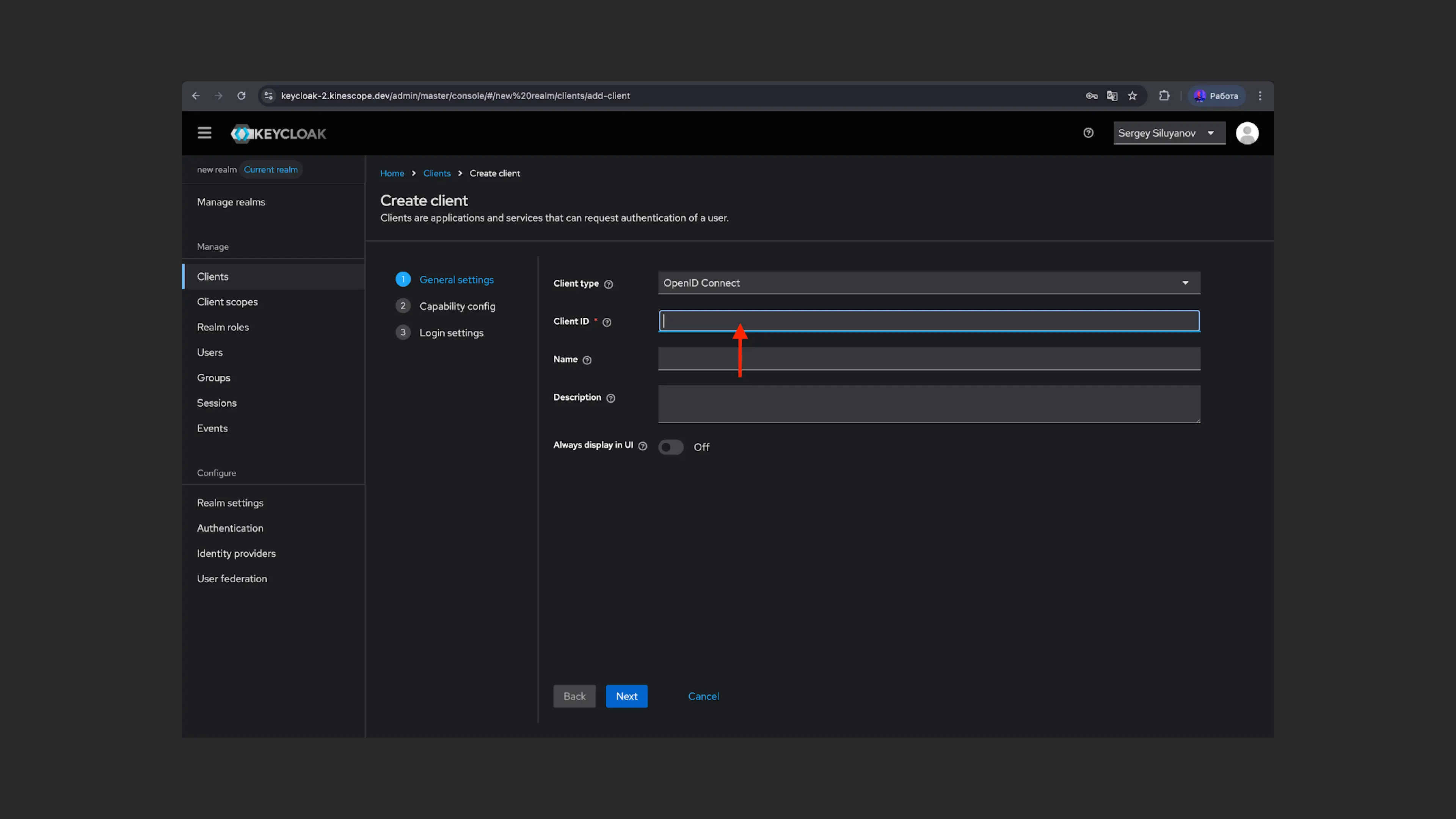This screenshot has height=819, width=1456.
Task: Expand the Client type OpenID Connect dropdown
Action: point(929,282)
